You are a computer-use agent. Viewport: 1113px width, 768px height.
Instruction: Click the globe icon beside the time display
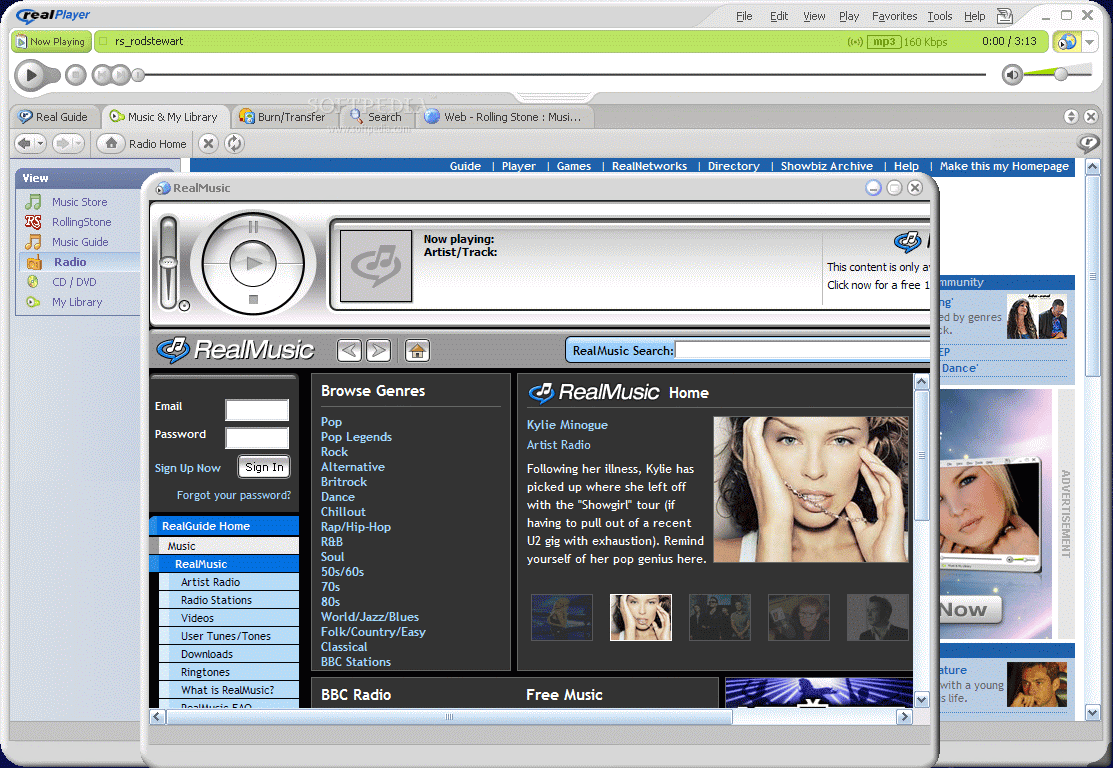[1067, 41]
